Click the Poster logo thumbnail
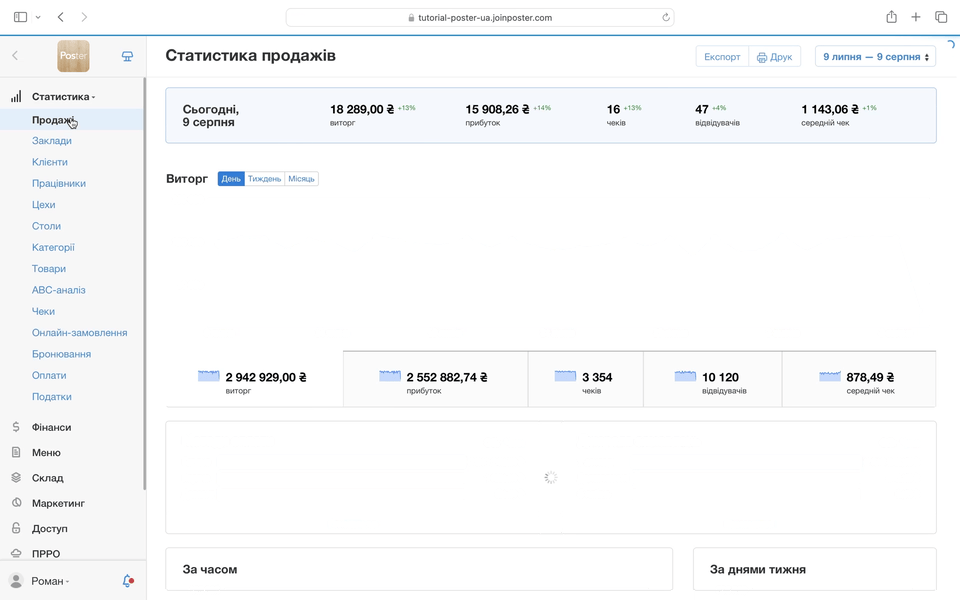This screenshot has width=960, height=600. [x=73, y=56]
